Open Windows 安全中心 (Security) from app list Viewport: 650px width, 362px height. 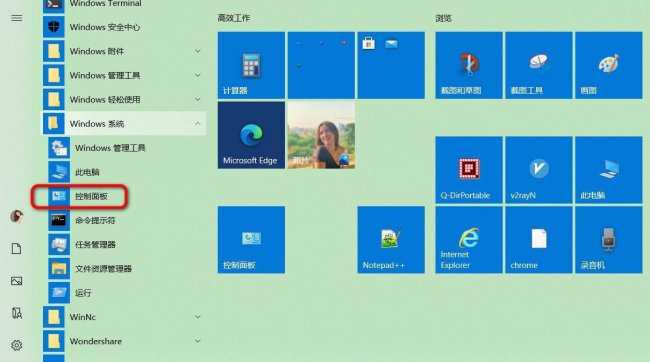tap(124, 27)
